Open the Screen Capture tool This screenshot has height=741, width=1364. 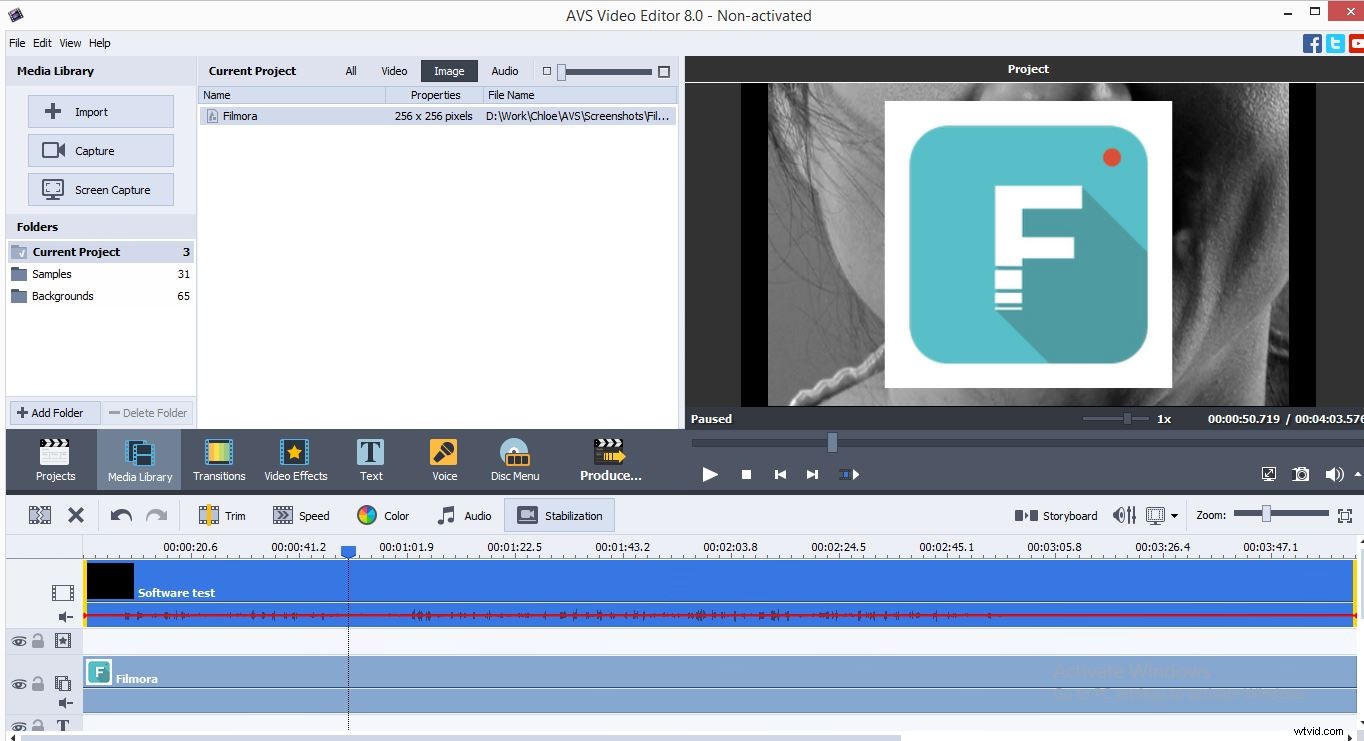click(x=100, y=189)
